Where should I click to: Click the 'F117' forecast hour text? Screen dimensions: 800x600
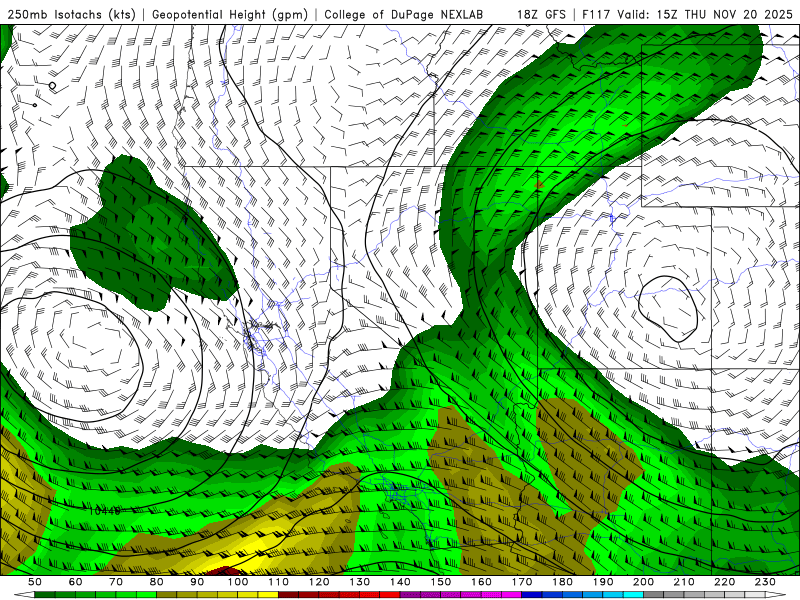pos(597,15)
